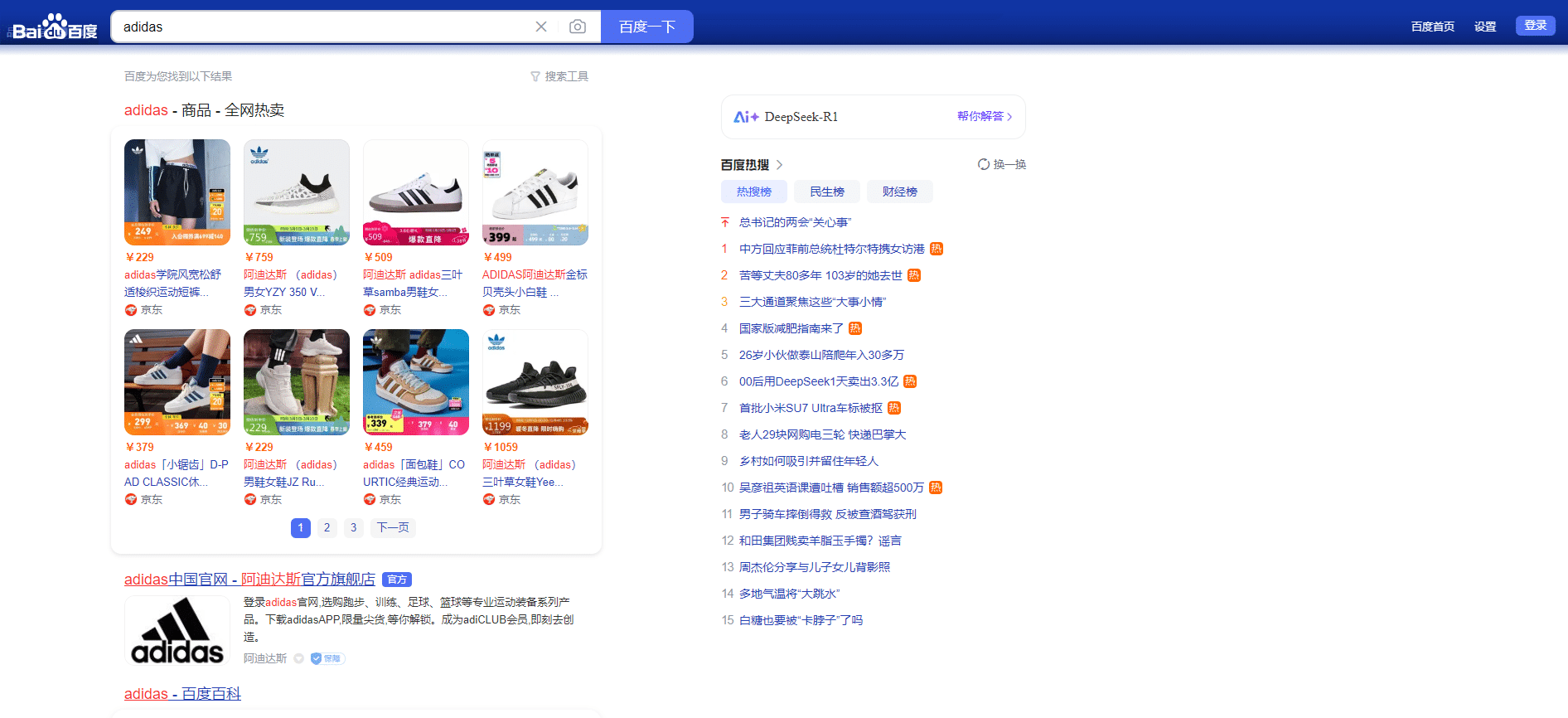Open 三大通道聚焦这些大事小情

[x=812, y=302]
